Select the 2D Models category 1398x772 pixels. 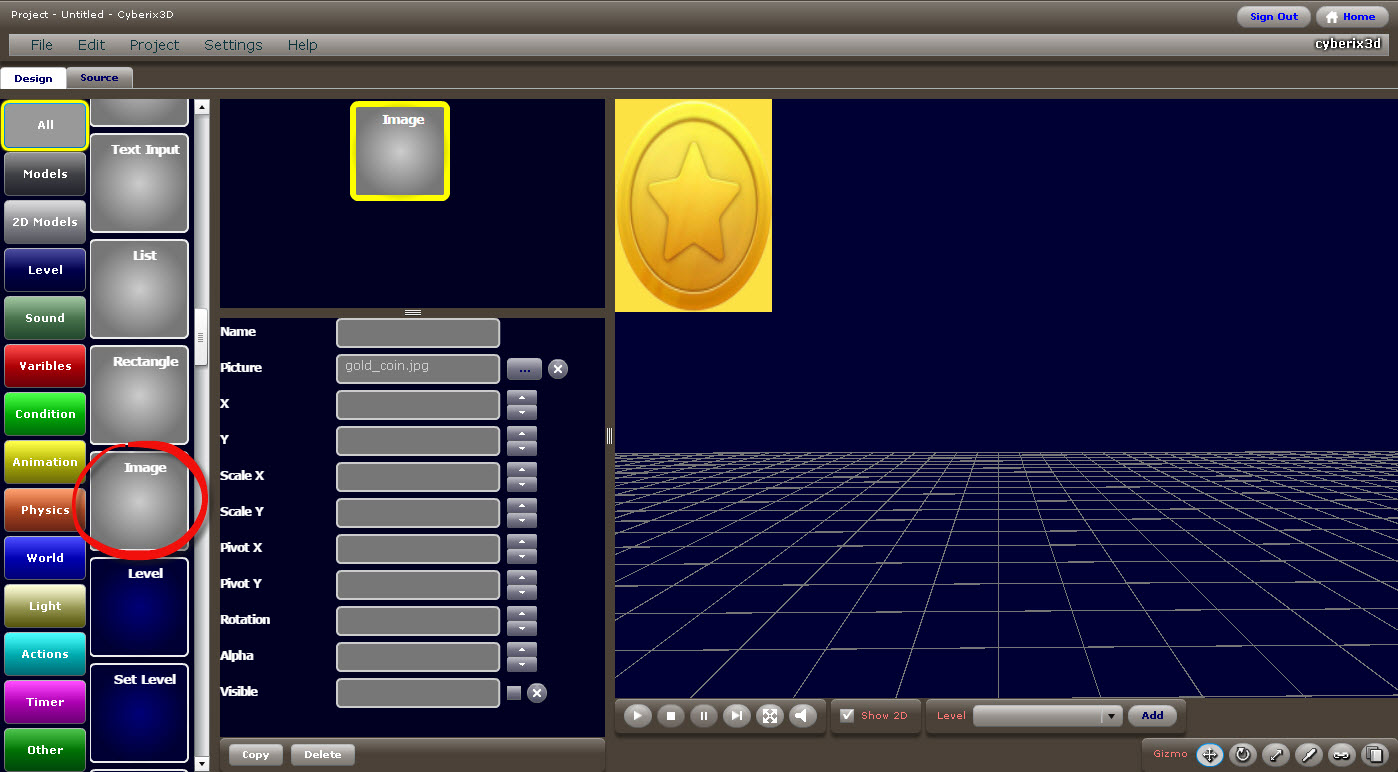[45, 222]
